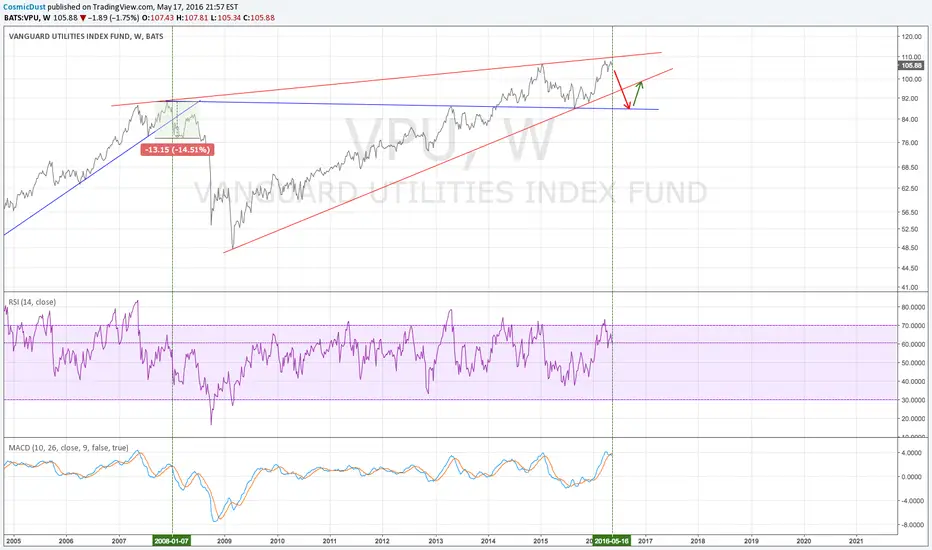Click the MACD 0.0000 axis label
This screenshot has height=550, width=932.
coord(912,477)
